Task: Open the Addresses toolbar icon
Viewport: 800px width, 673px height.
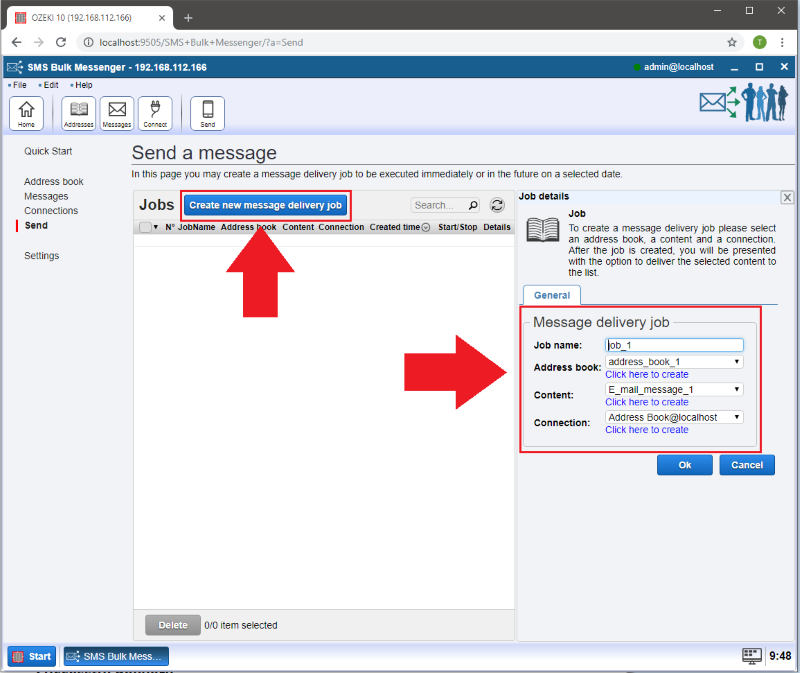Action: [x=78, y=113]
